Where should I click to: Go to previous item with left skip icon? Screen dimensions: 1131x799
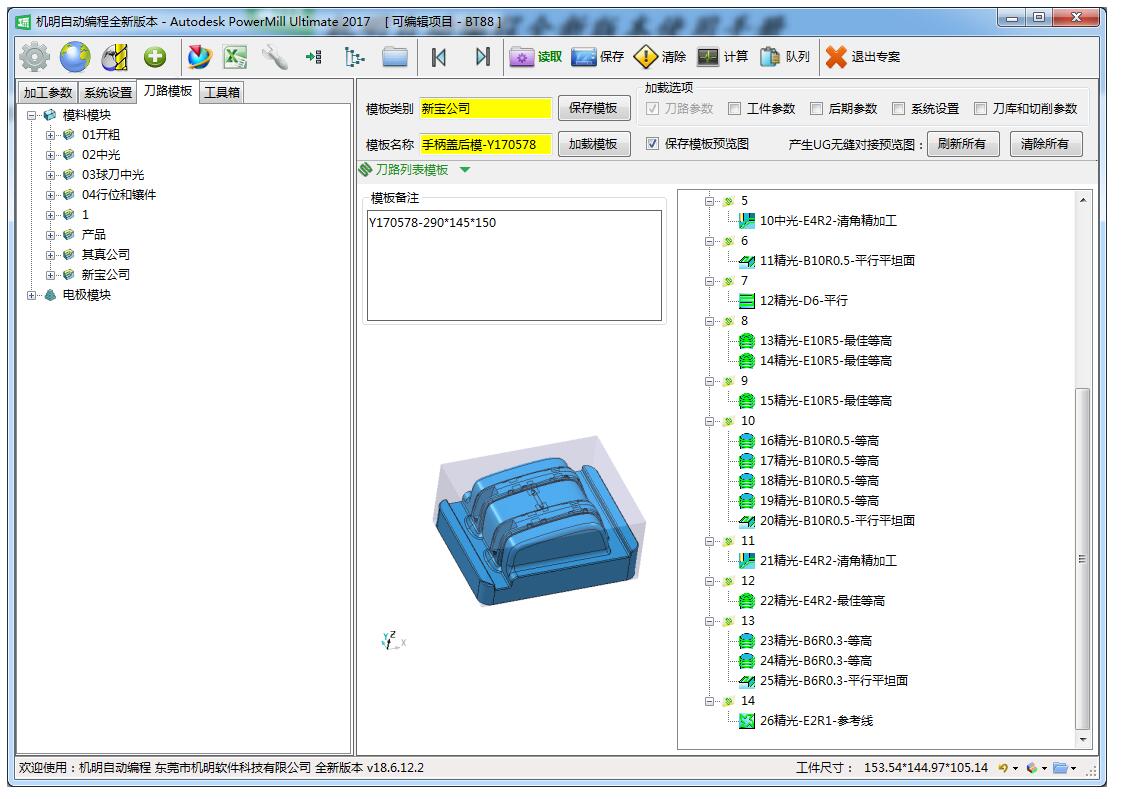click(439, 56)
